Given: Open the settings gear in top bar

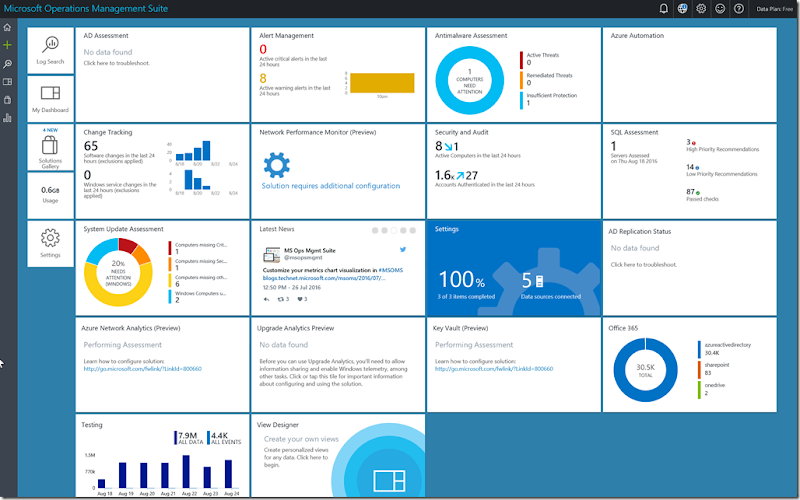Looking at the screenshot, I should [x=701, y=9].
